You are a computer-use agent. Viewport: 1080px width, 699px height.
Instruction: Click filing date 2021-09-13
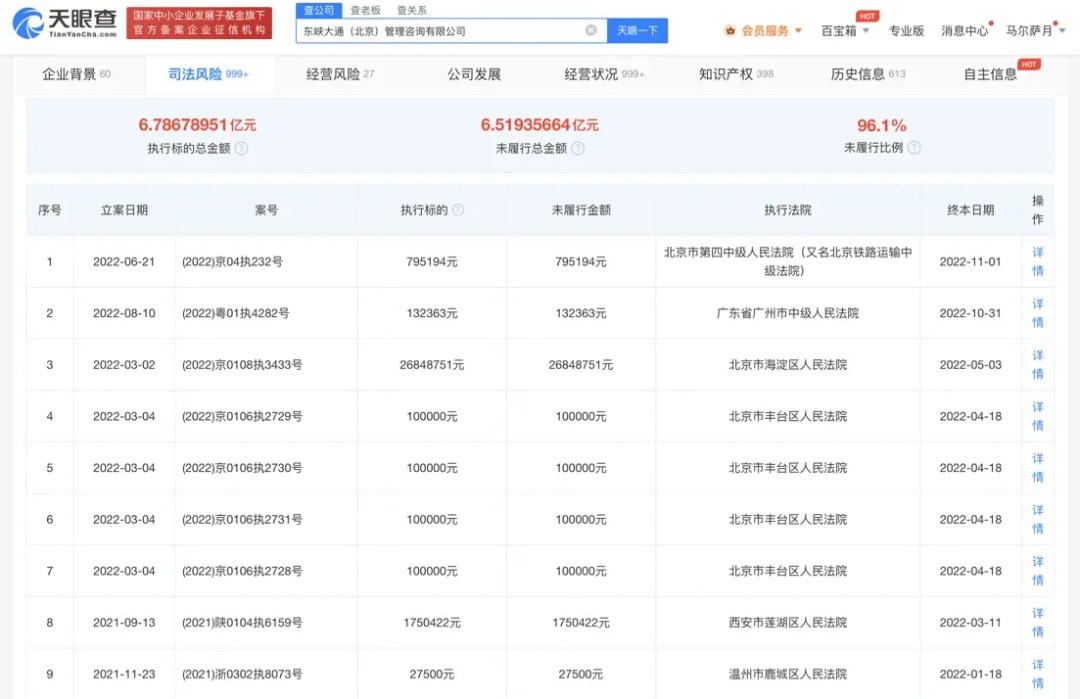point(124,623)
